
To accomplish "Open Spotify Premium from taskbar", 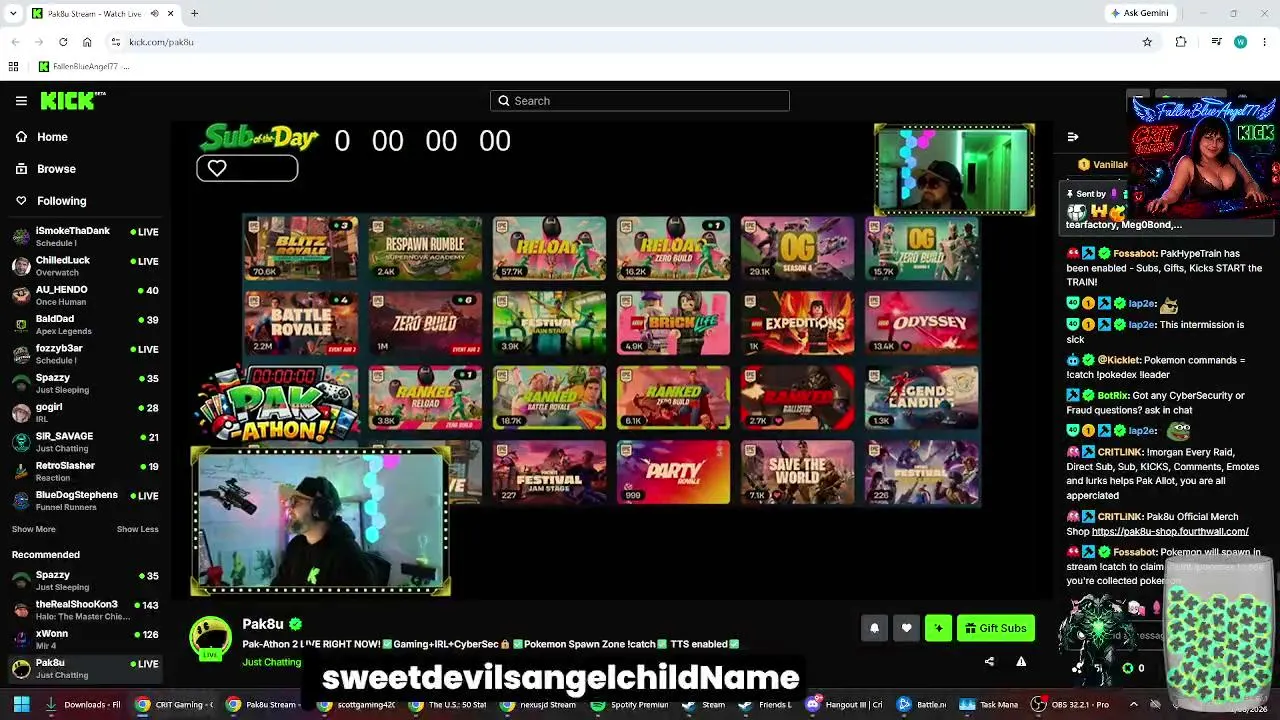I will [629, 704].
